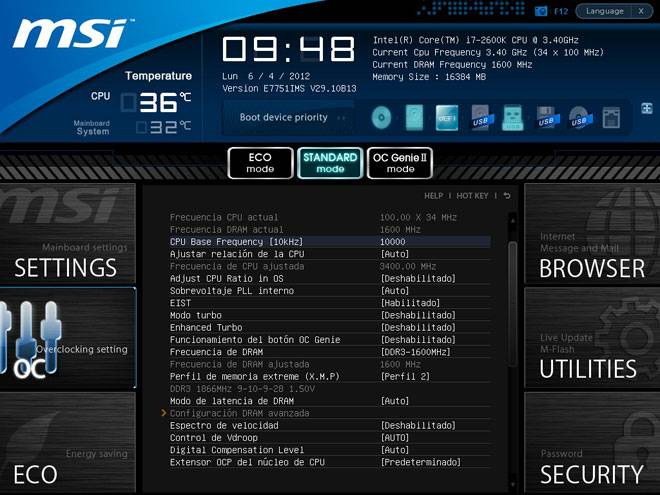Viewport: 660px width, 495px height.
Task: Open Extensor OCP del núcleo de CPU options
Action: point(330,462)
